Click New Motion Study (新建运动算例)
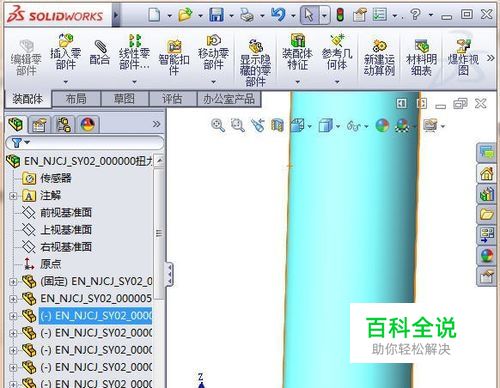This screenshot has width=500, height=388. [x=379, y=57]
